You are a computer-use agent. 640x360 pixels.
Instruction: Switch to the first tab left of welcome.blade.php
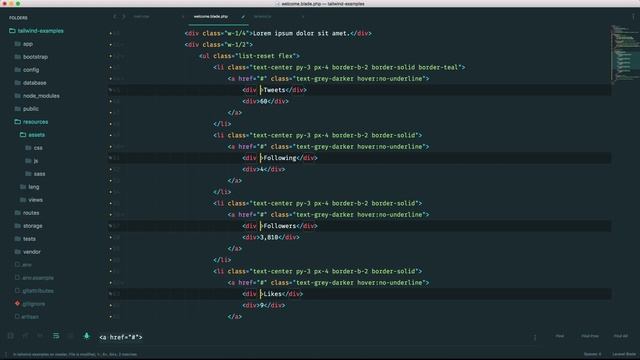(141, 16)
